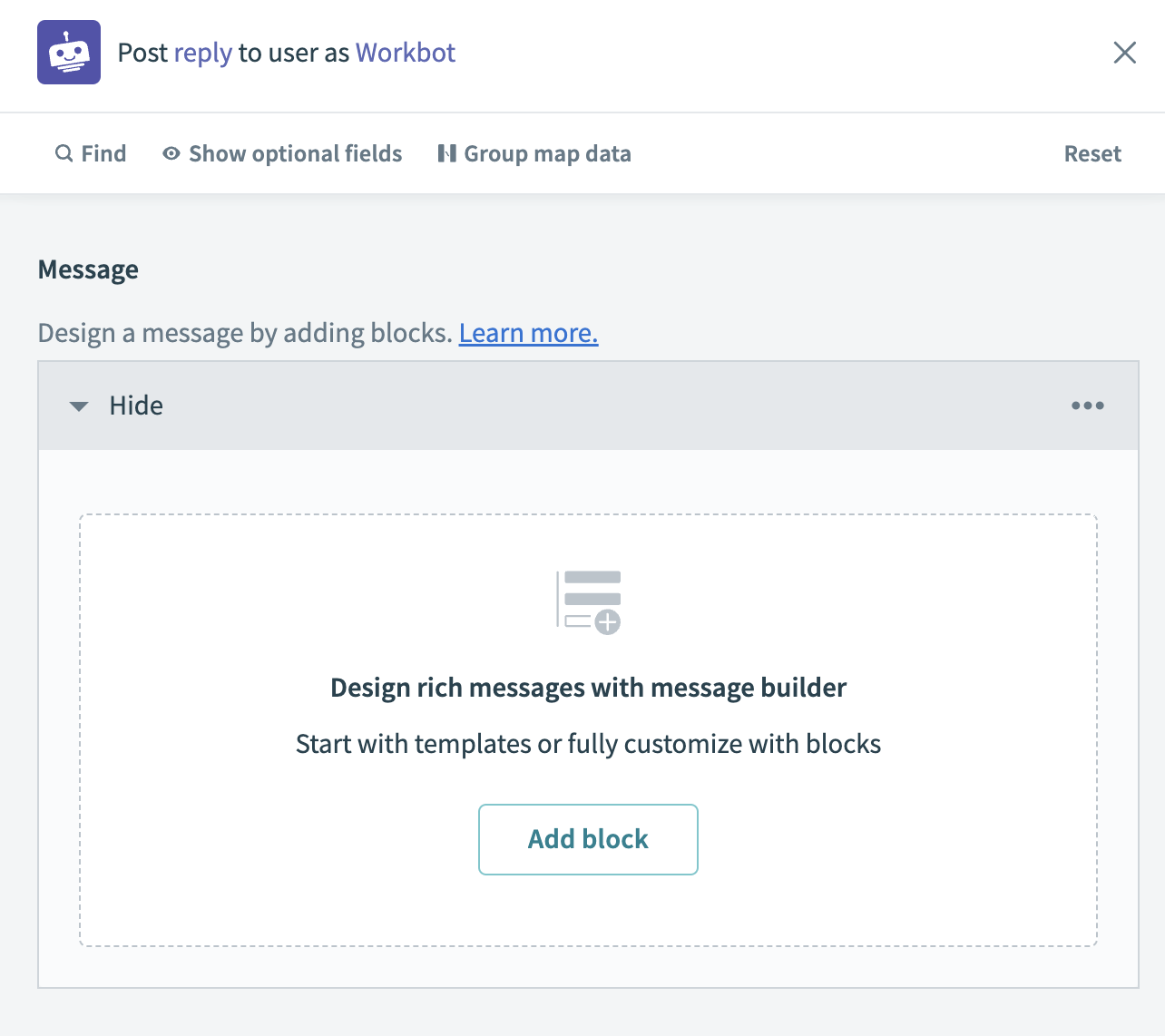This screenshot has height=1036, width=1165.
Task: Click the magnifying glass Find icon
Action: pyautogui.click(x=64, y=153)
